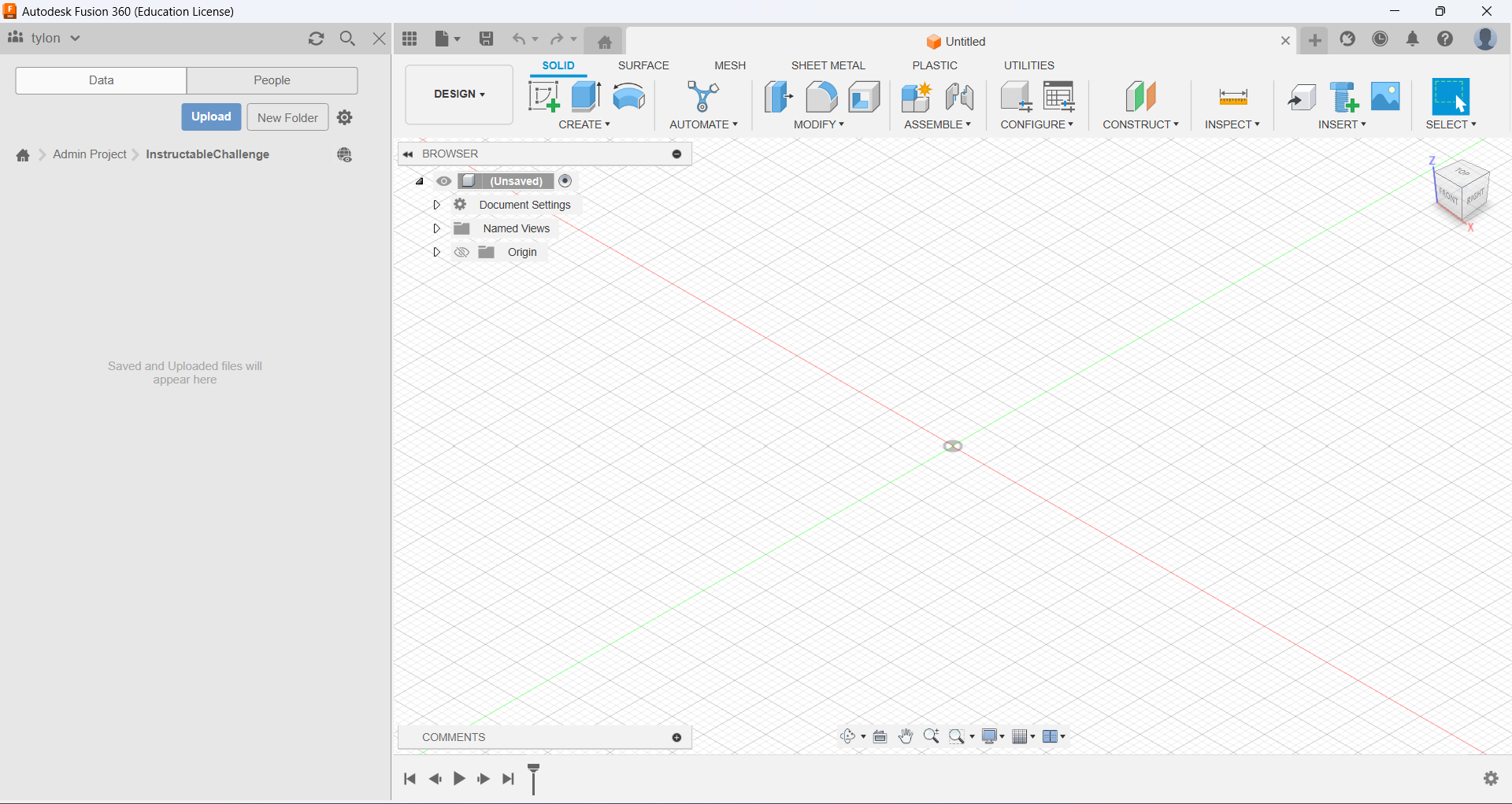Select the Fillet tool
This screenshot has height=804, width=1512.
point(821,96)
